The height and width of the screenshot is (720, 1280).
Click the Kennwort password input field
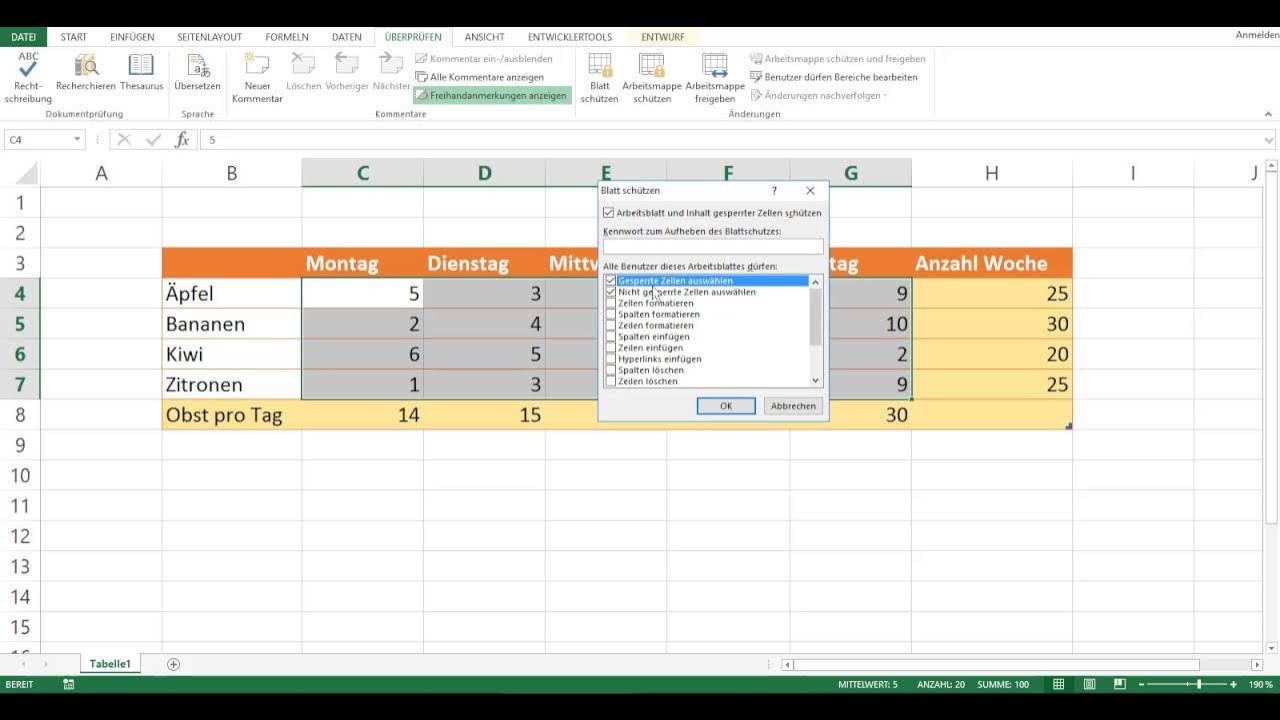point(713,246)
